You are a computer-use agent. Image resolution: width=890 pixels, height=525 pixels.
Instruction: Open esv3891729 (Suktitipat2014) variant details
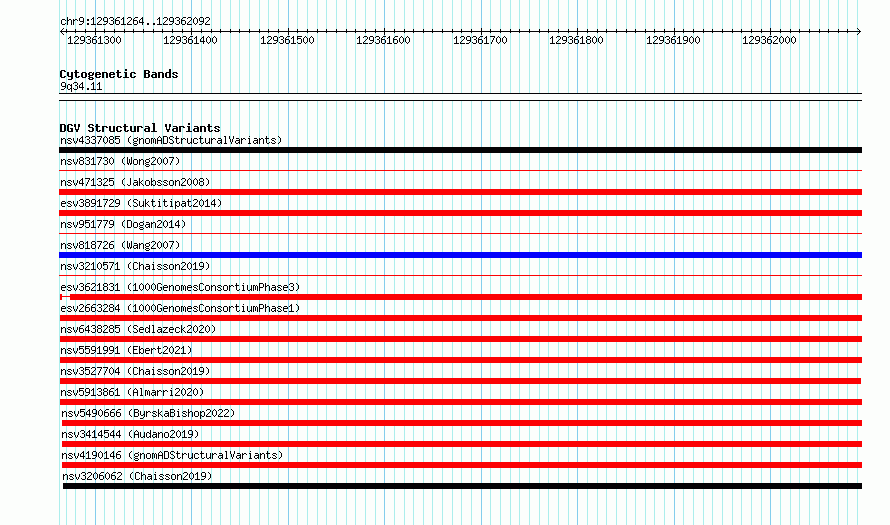tap(141, 203)
